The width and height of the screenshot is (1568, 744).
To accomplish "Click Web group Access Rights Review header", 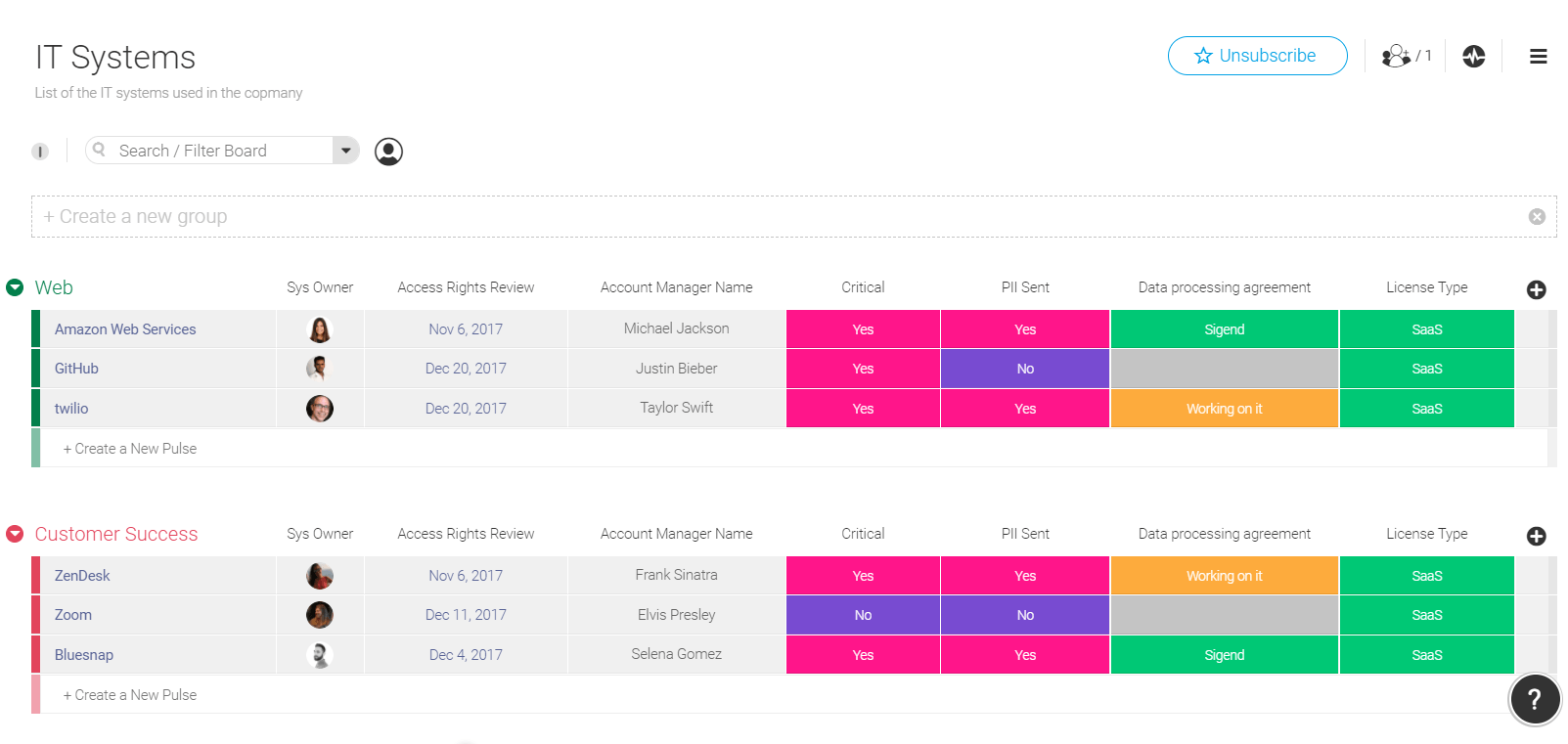I will point(466,287).
